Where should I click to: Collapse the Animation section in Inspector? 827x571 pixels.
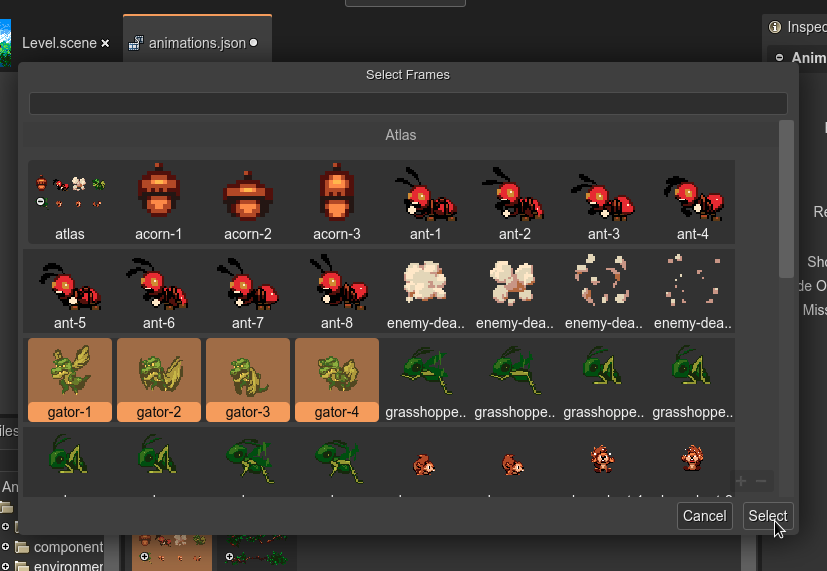tap(779, 58)
